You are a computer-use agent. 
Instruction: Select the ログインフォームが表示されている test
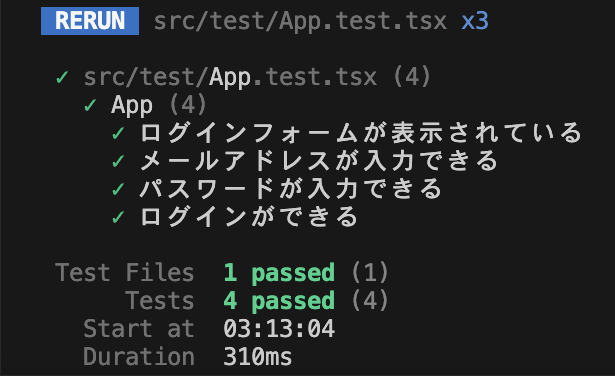pyautogui.click(x=361, y=133)
